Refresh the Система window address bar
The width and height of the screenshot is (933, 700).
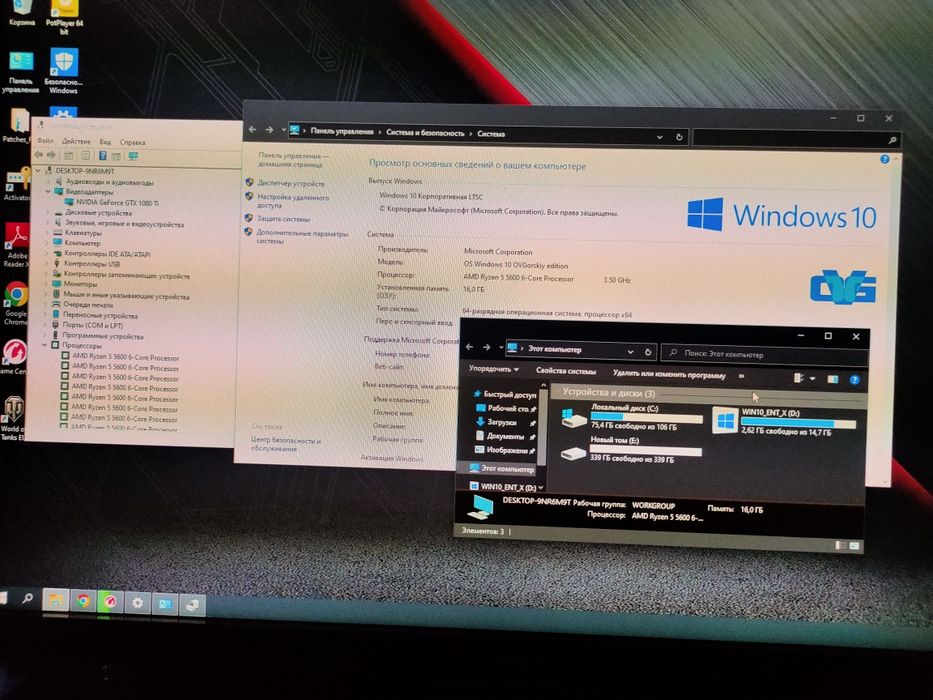pos(679,137)
